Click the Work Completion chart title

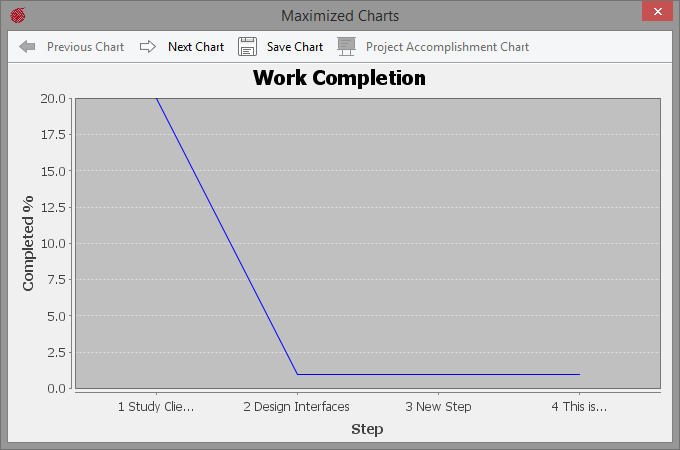click(339, 78)
